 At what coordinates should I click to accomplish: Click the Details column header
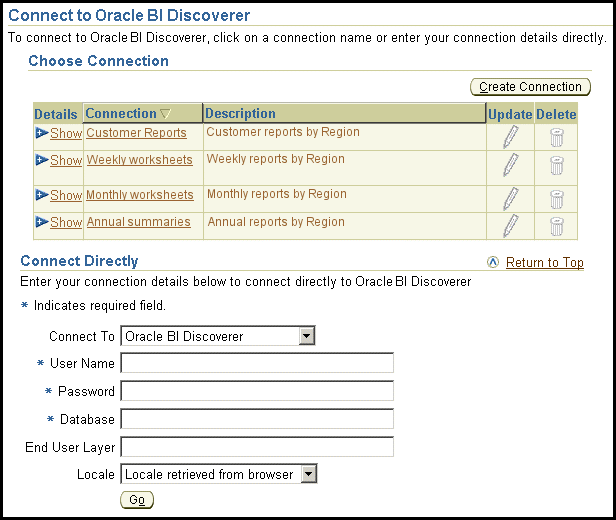[56, 114]
